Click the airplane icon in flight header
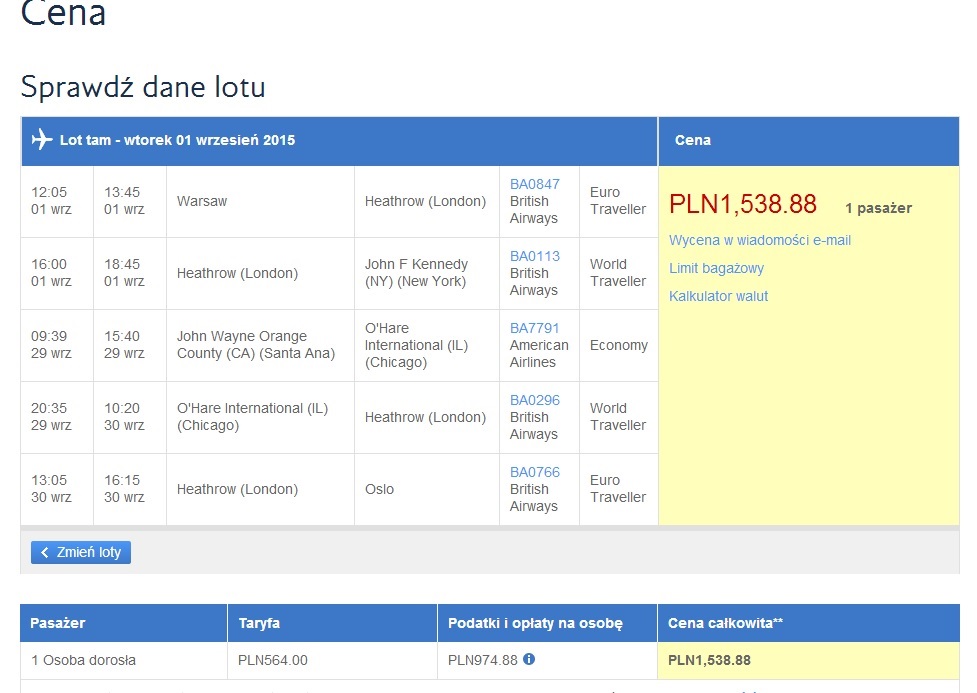 (x=42, y=139)
